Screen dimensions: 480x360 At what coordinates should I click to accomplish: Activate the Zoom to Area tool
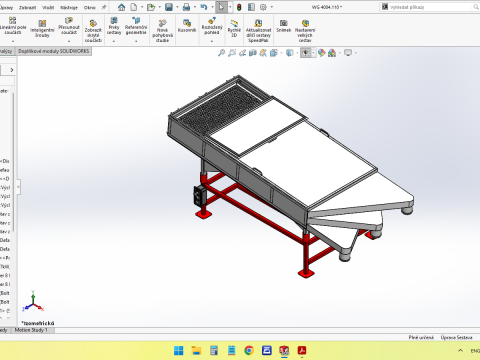(x=232, y=53)
